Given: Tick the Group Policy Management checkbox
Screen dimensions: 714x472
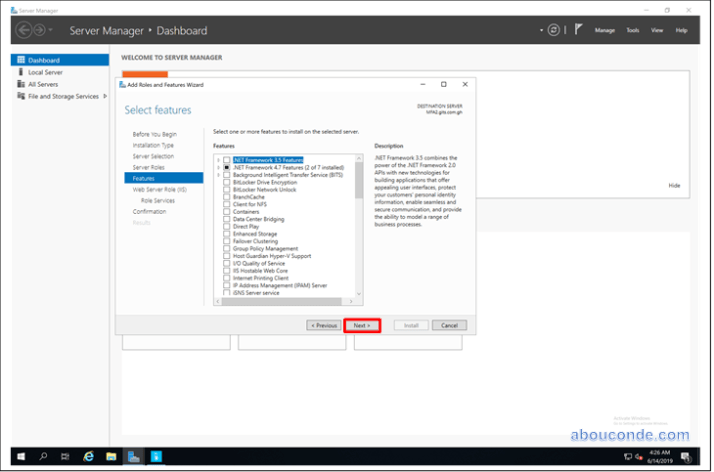Looking at the screenshot, I should tap(226, 248).
